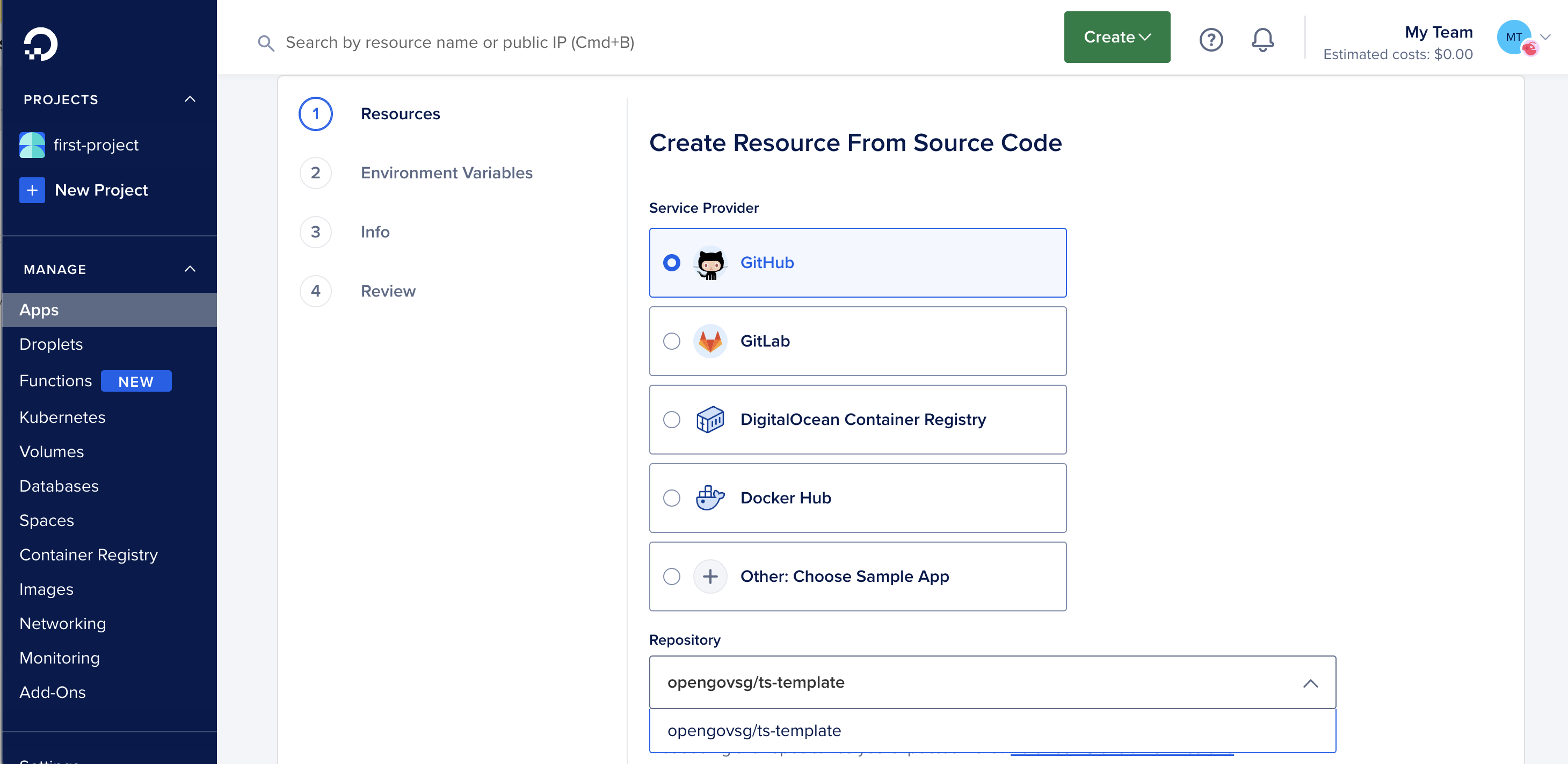Click My Team account name

coord(1439,32)
